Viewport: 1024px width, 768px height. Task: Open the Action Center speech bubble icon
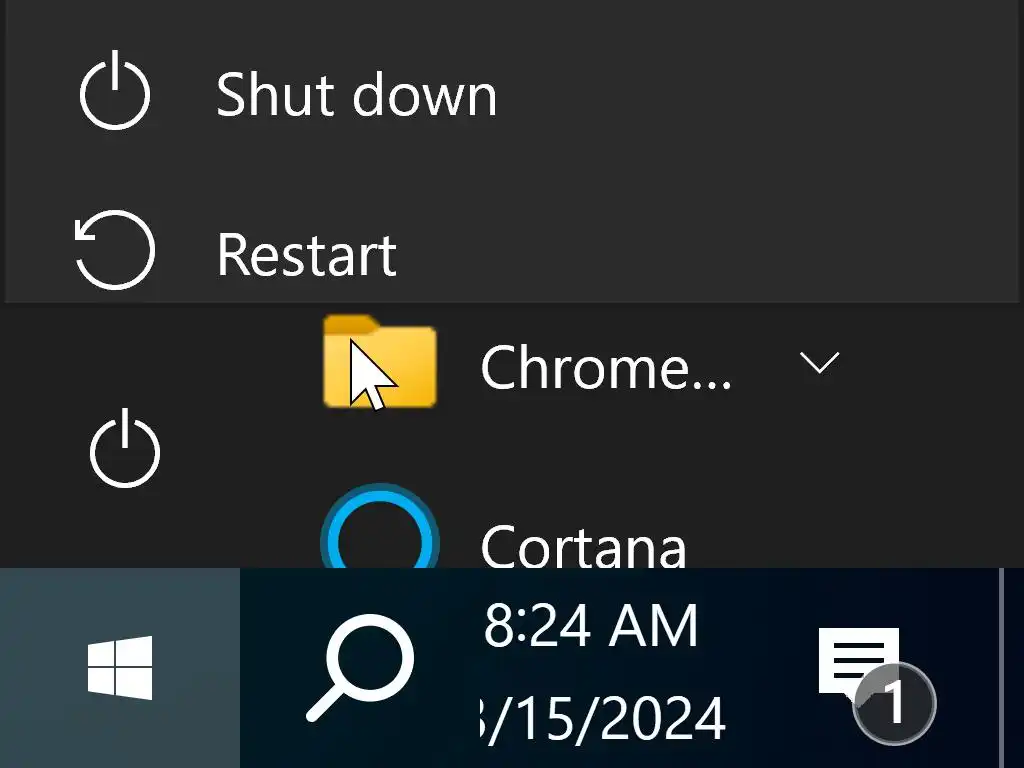click(x=858, y=660)
